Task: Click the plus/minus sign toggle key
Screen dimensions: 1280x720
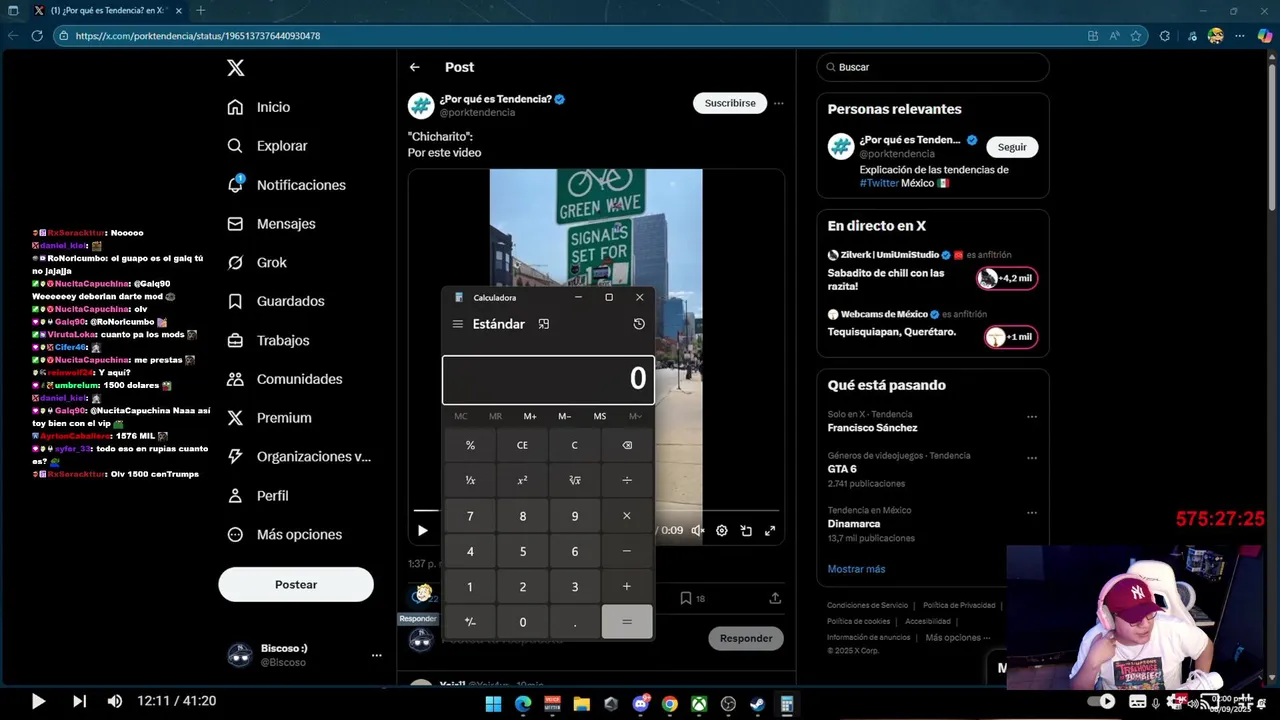Action: pyautogui.click(x=470, y=622)
